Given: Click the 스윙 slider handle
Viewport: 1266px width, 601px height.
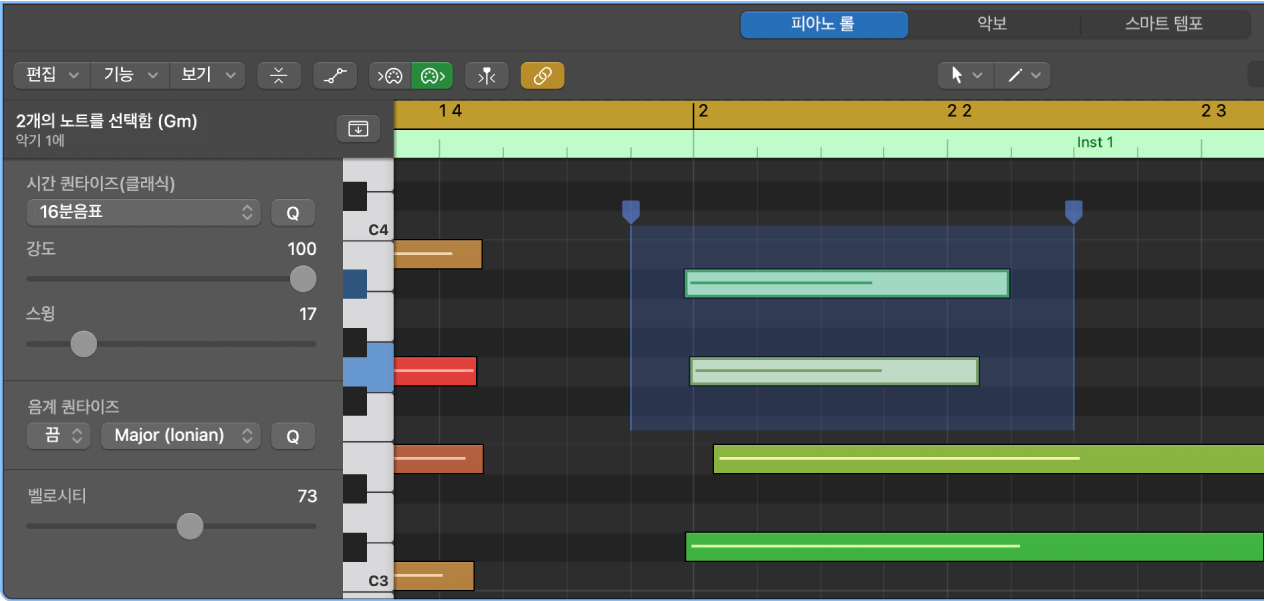Looking at the screenshot, I should 84,344.
